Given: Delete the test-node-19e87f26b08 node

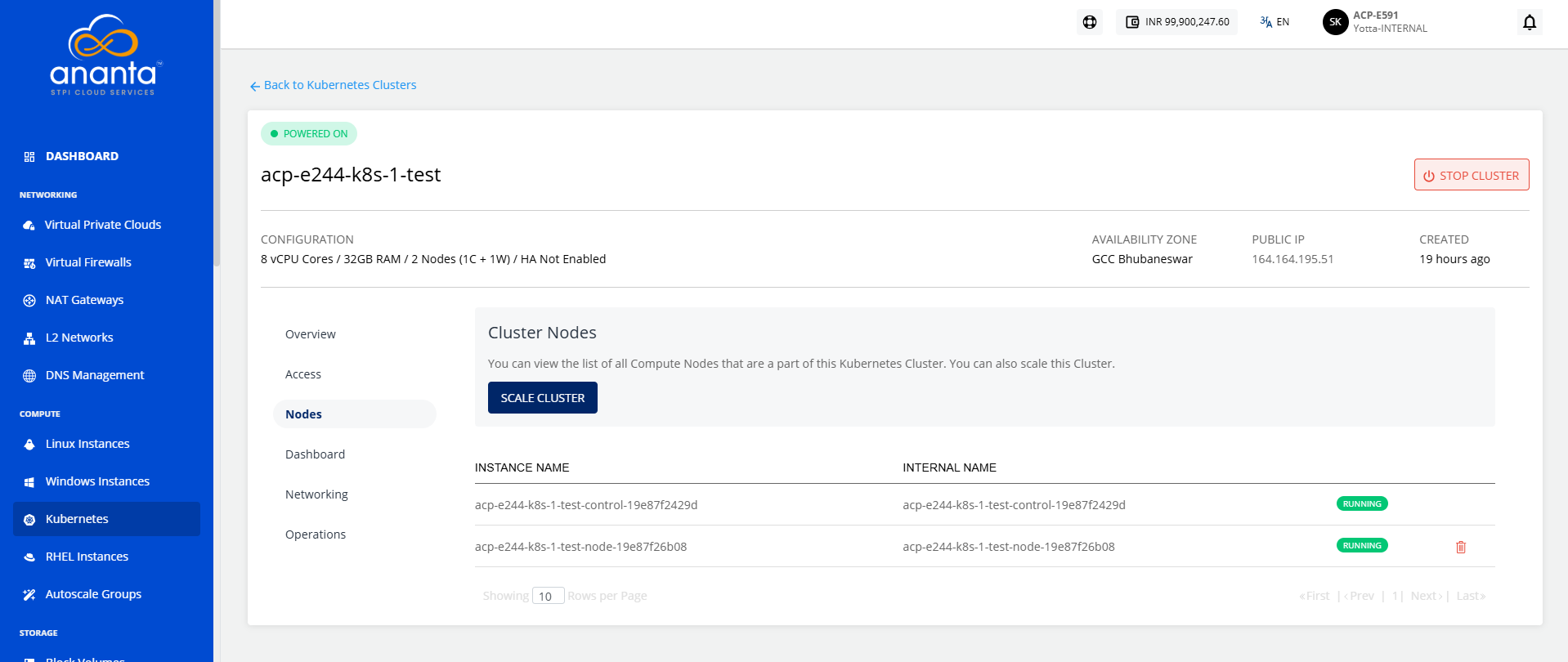Looking at the screenshot, I should (x=1461, y=547).
